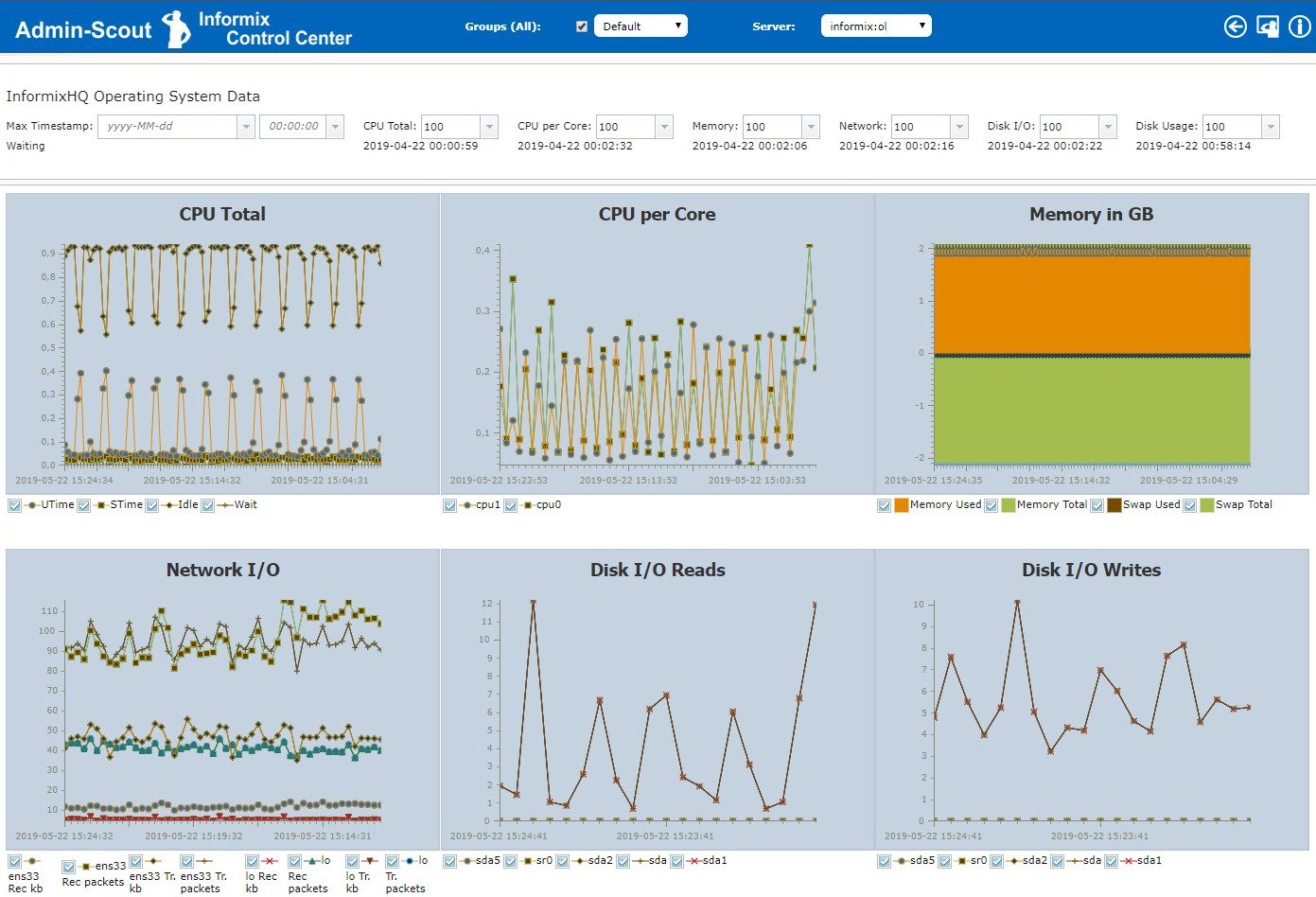Toggle sda checkbox under Disk I/O Writes
1316x897 pixels.
click(x=1058, y=861)
